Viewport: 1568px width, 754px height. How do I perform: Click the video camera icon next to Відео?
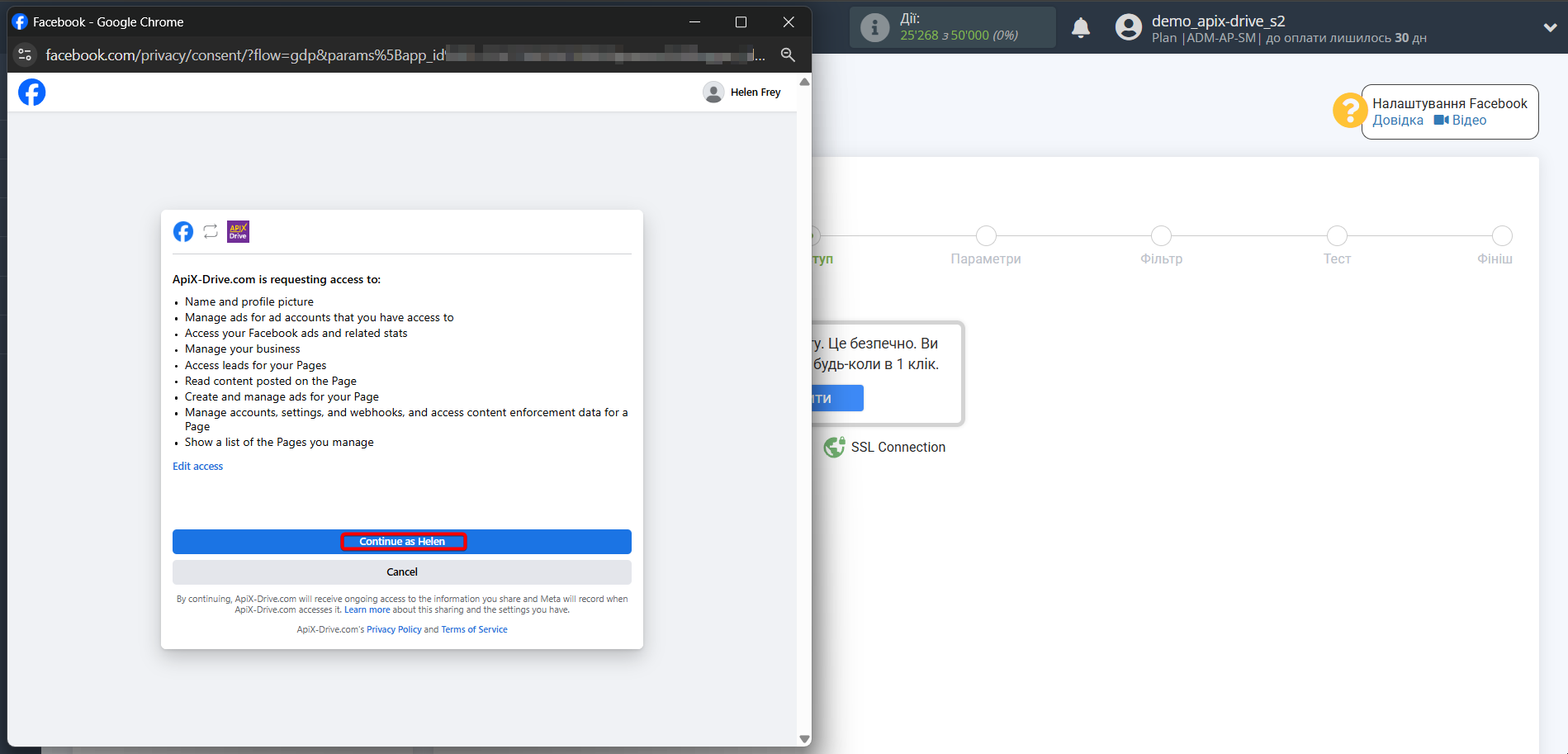click(1441, 121)
